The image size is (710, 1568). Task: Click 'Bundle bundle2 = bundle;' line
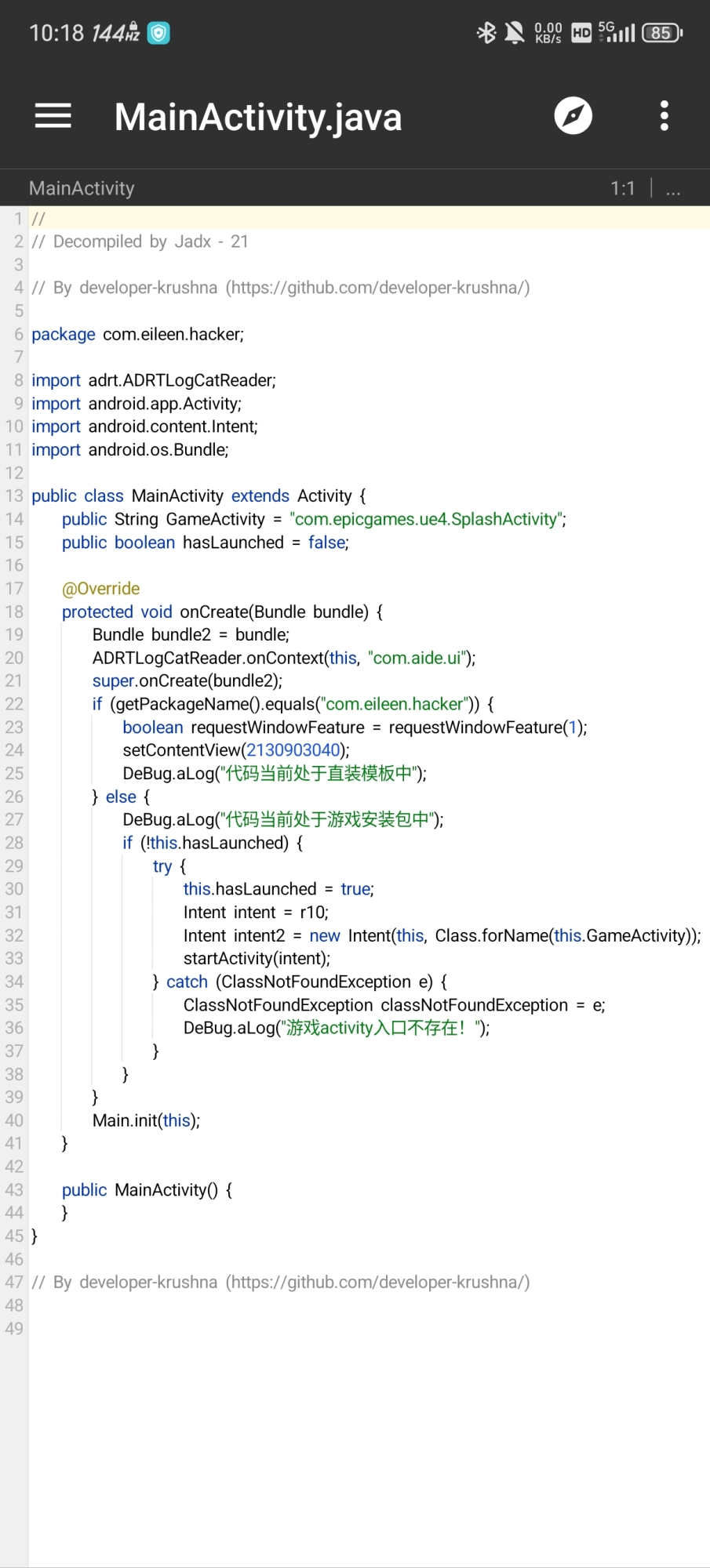[191, 635]
